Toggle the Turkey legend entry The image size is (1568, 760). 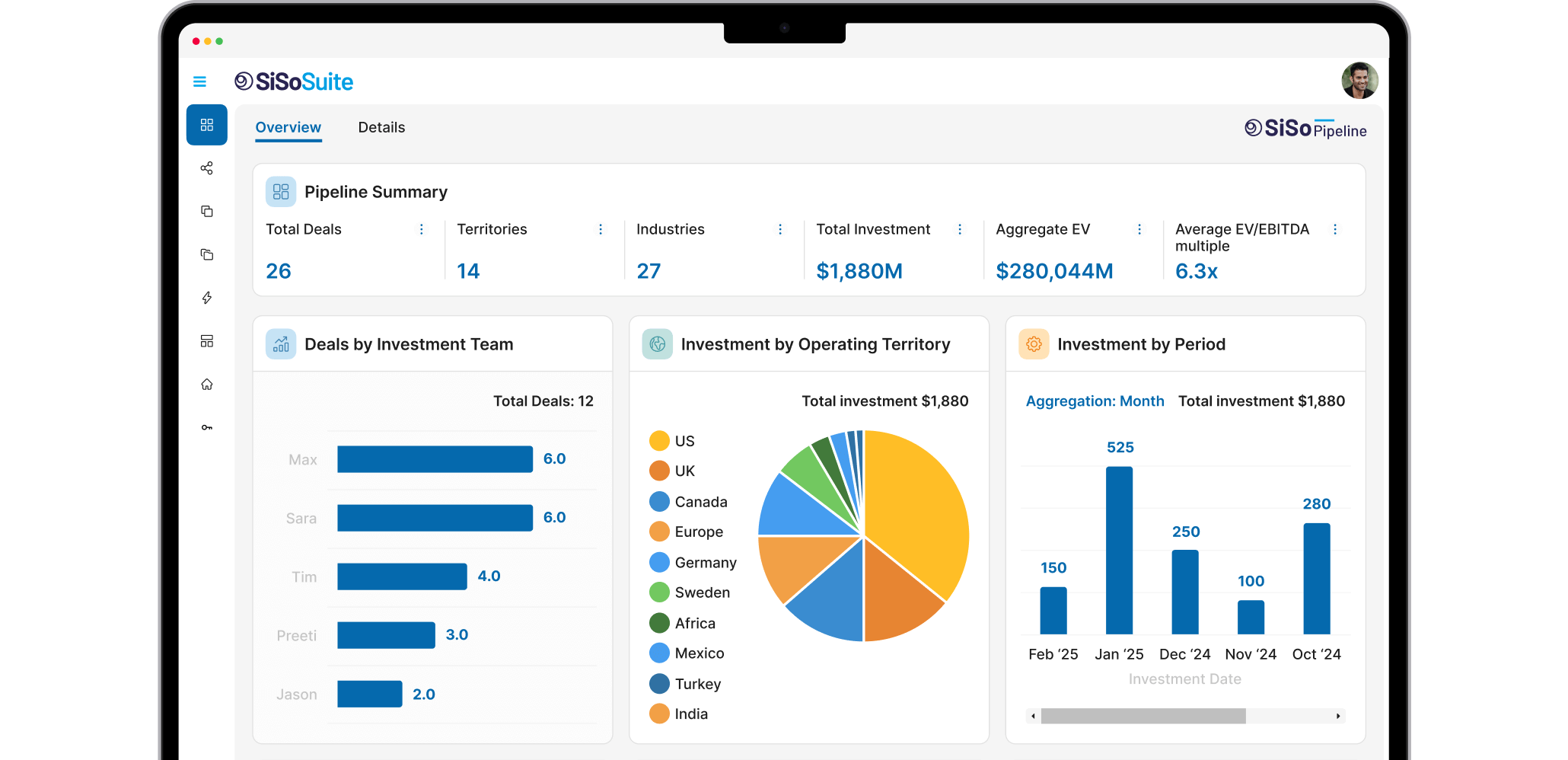(x=685, y=684)
